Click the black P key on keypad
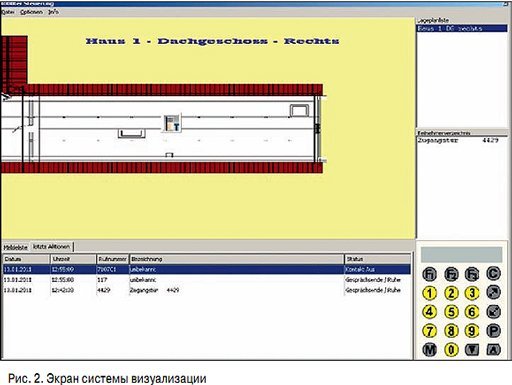Viewport: 512px width, 385px height. click(493, 331)
